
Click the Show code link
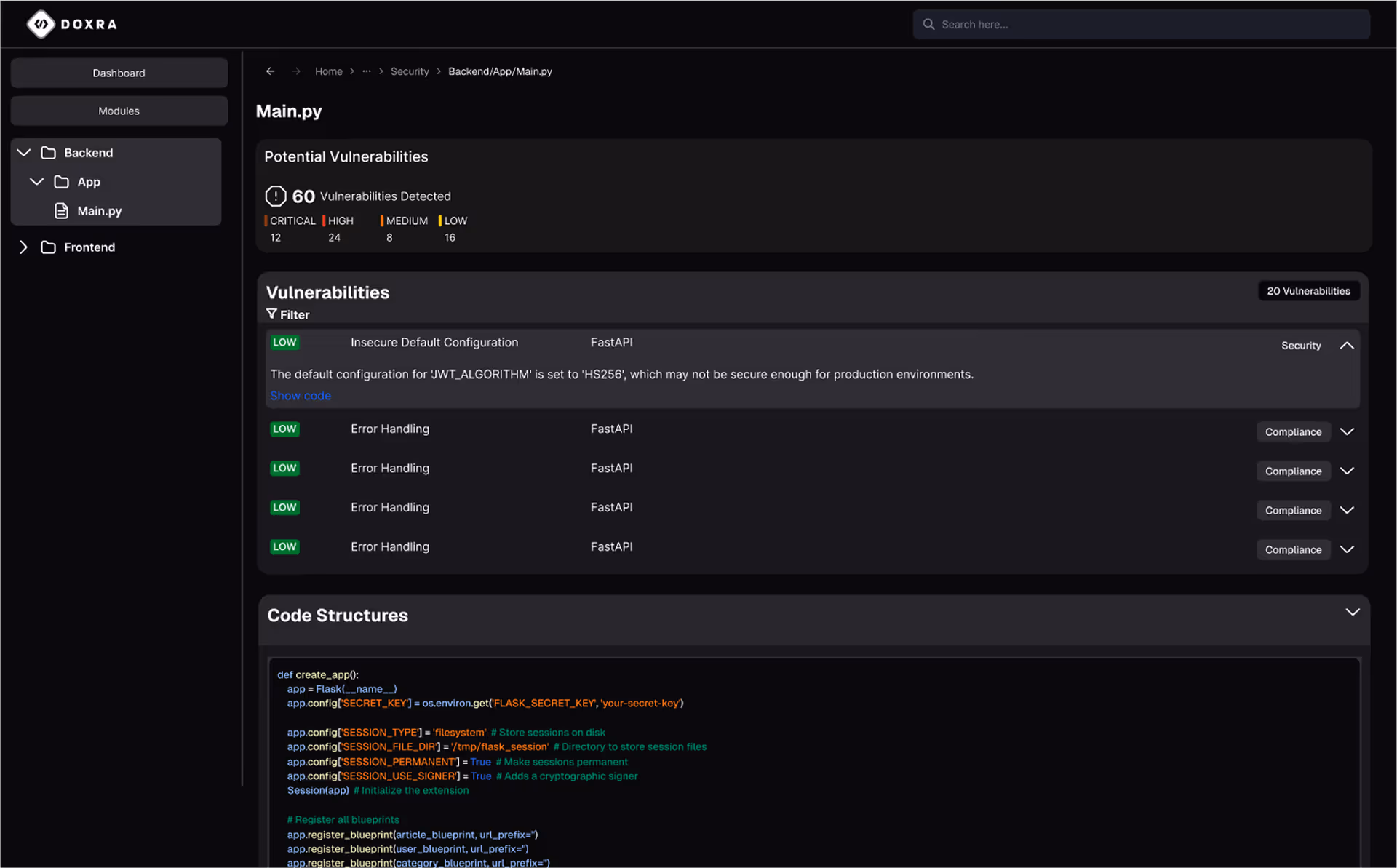(x=301, y=396)
